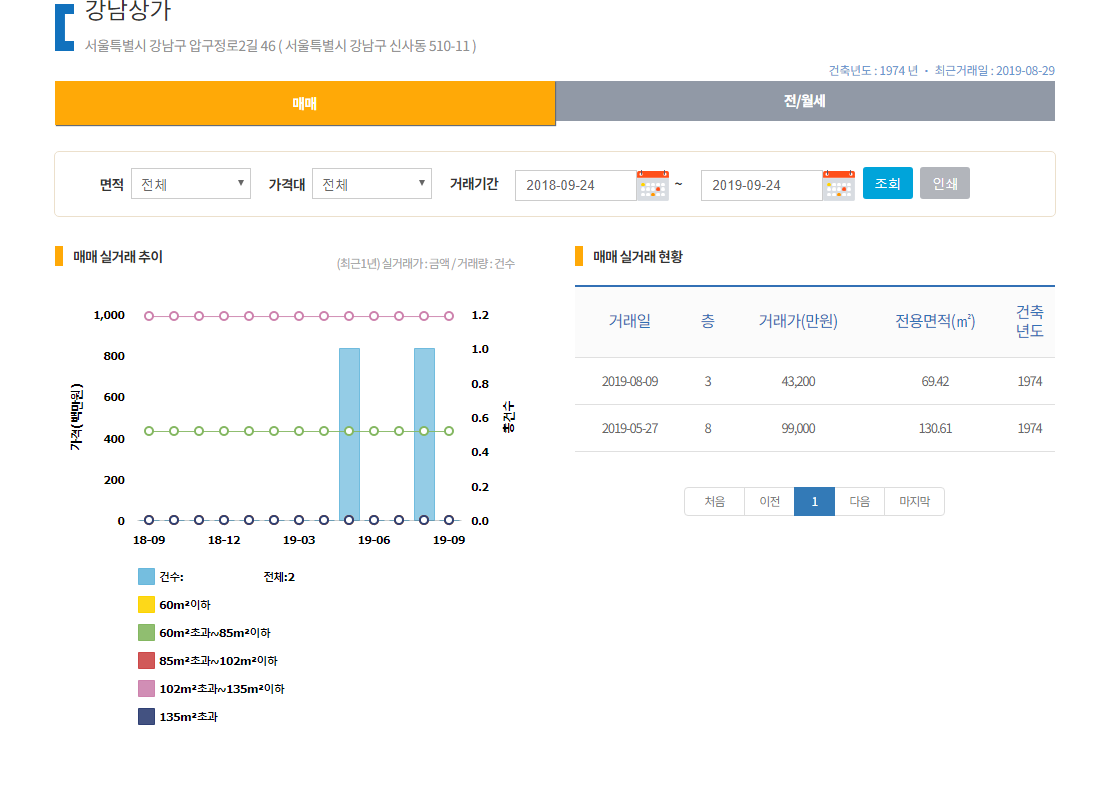The height and width of the screenshot is (787, 1109).
Task: Go to 이전 previous page
Action: click(770, 501)
